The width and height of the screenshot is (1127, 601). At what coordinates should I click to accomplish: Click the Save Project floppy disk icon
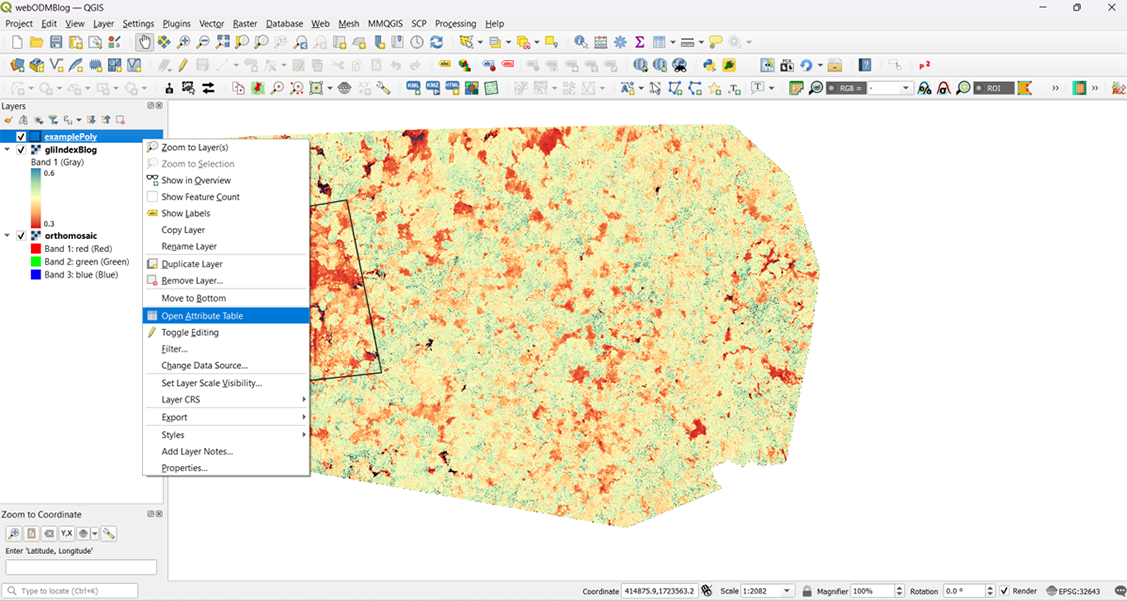point(56,42)
